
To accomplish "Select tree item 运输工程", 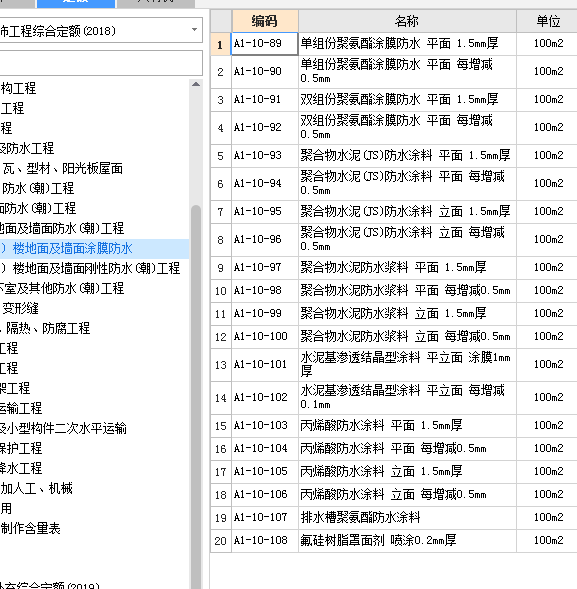I will tap(21, 408).
